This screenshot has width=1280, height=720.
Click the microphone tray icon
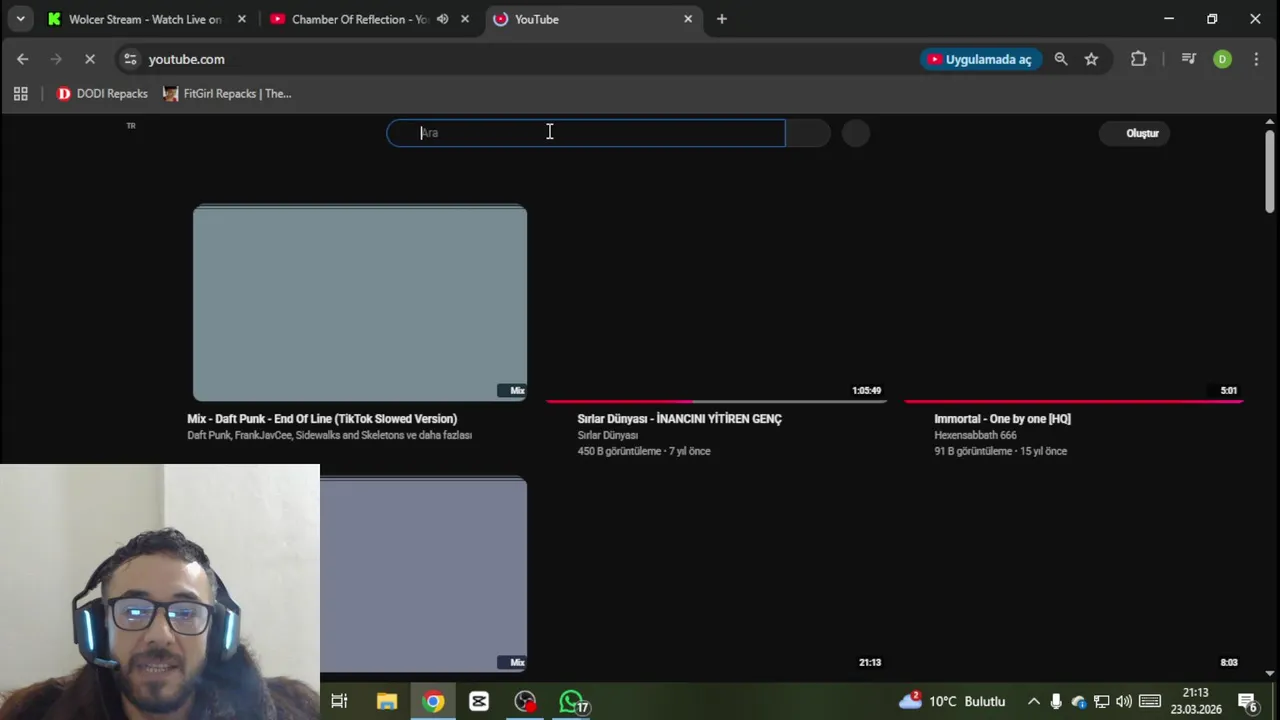[1056, 702]
